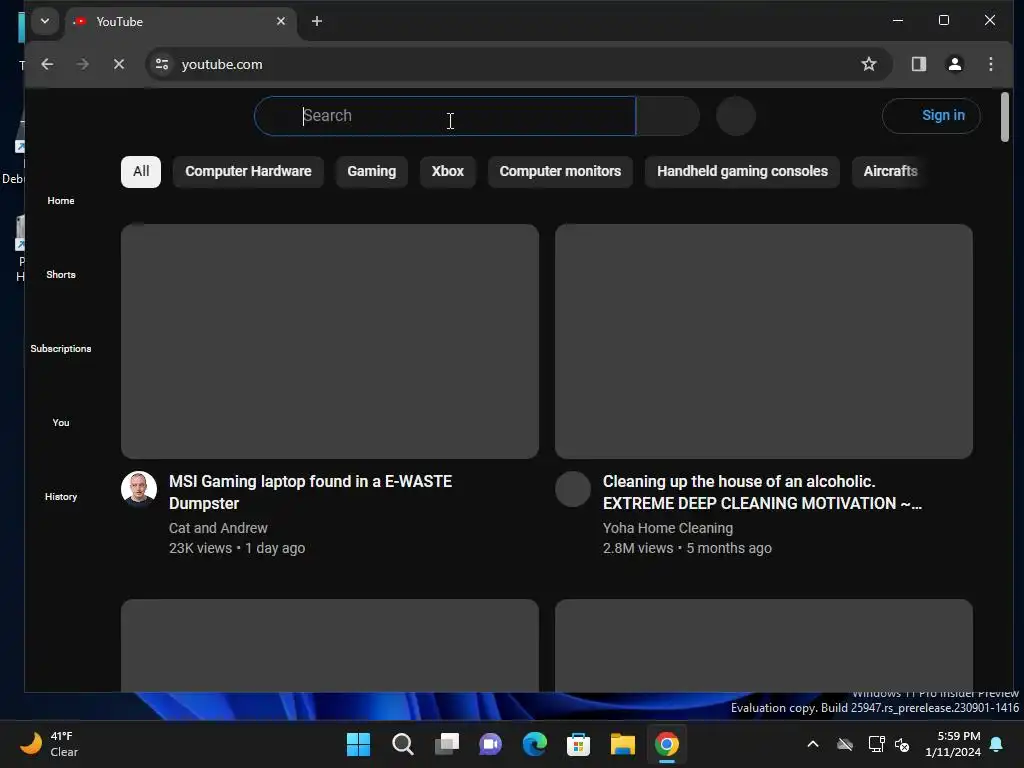Open the muted volume tray icon
Screen dimensions: 1024x768
click(903, 744)
